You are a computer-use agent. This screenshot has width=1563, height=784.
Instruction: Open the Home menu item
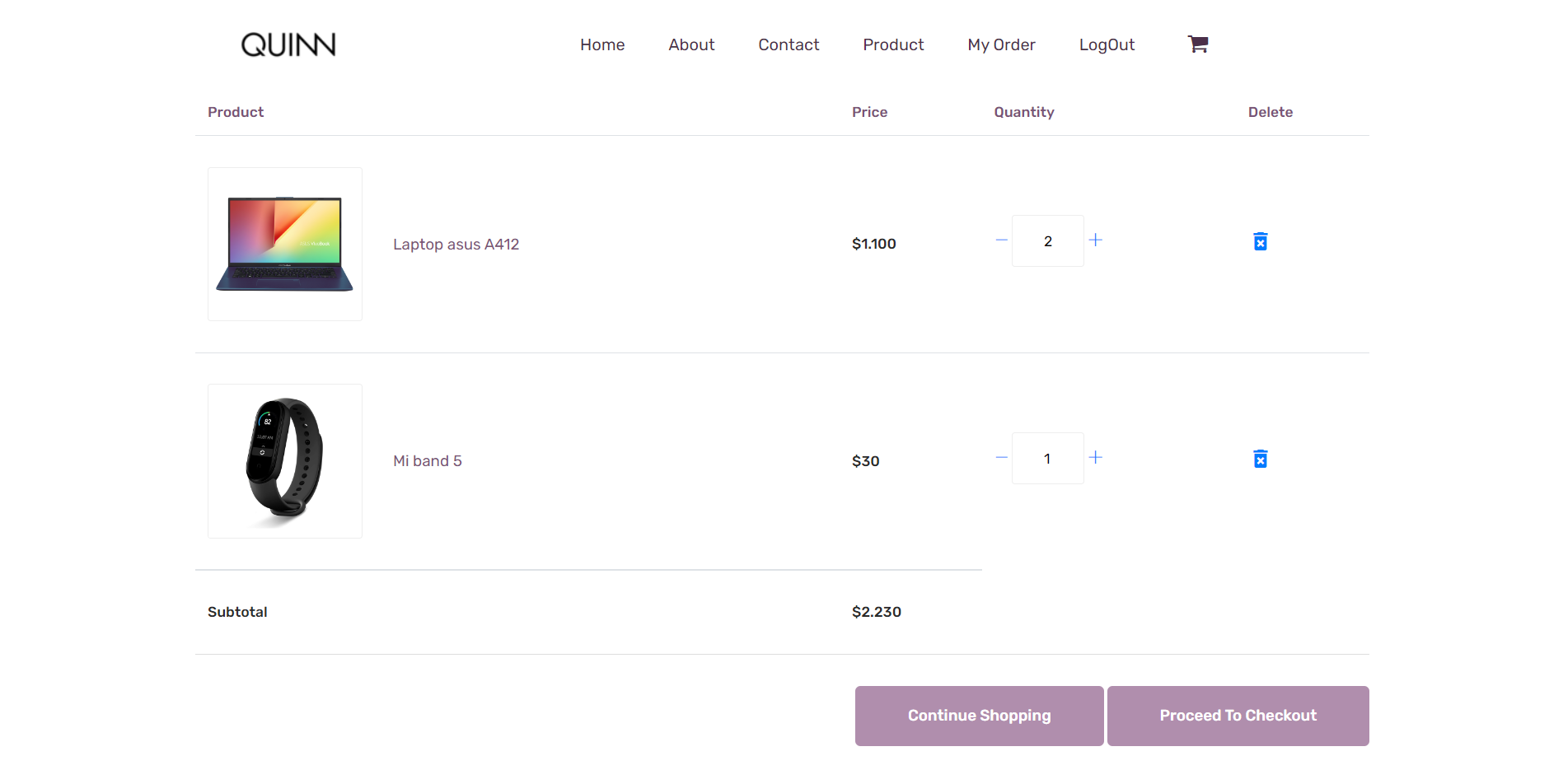pyautogui.click(x=601, y=44)
